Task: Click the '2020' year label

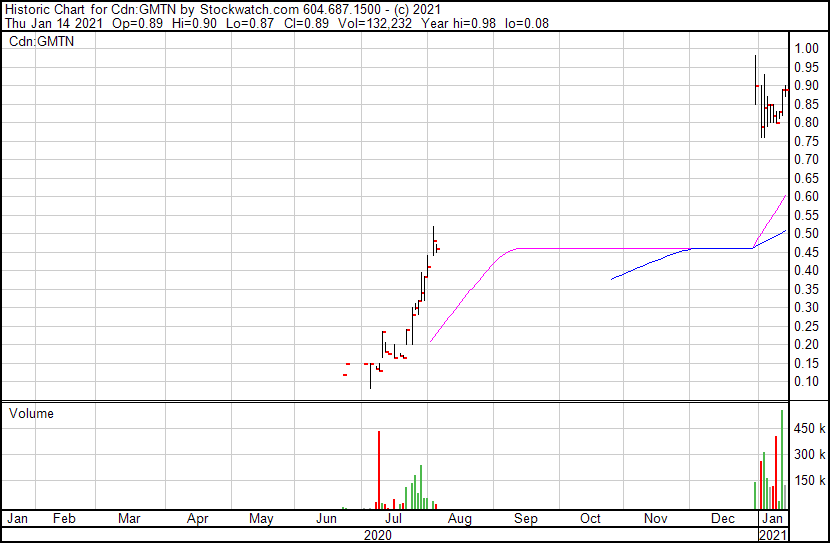Action: coord(378,535)
